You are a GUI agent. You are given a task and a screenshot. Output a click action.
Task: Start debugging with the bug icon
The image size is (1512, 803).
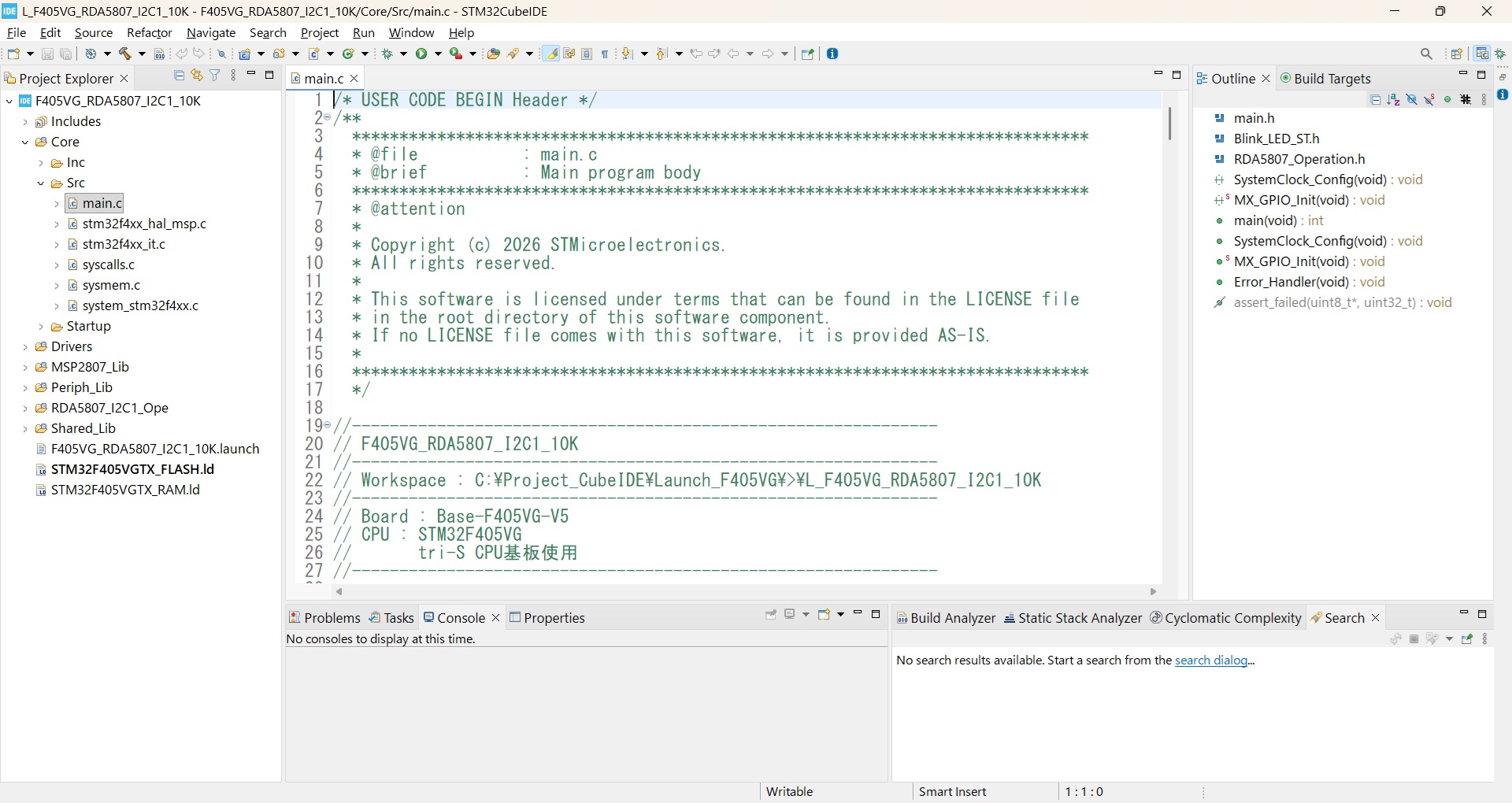click(x=387, y=54)
